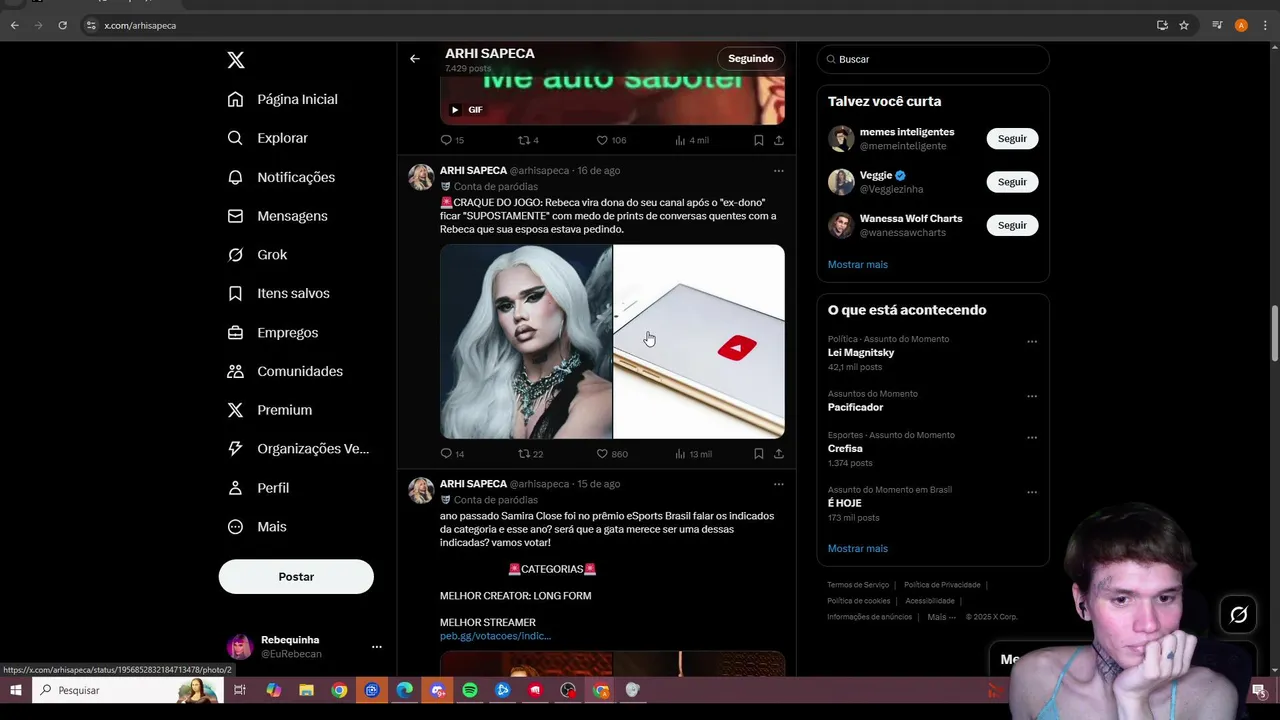1280x720 pixels.
Task: Follow Wanessa Wolf Charts
Action: pyautogui.click(x=1012, y=225)
